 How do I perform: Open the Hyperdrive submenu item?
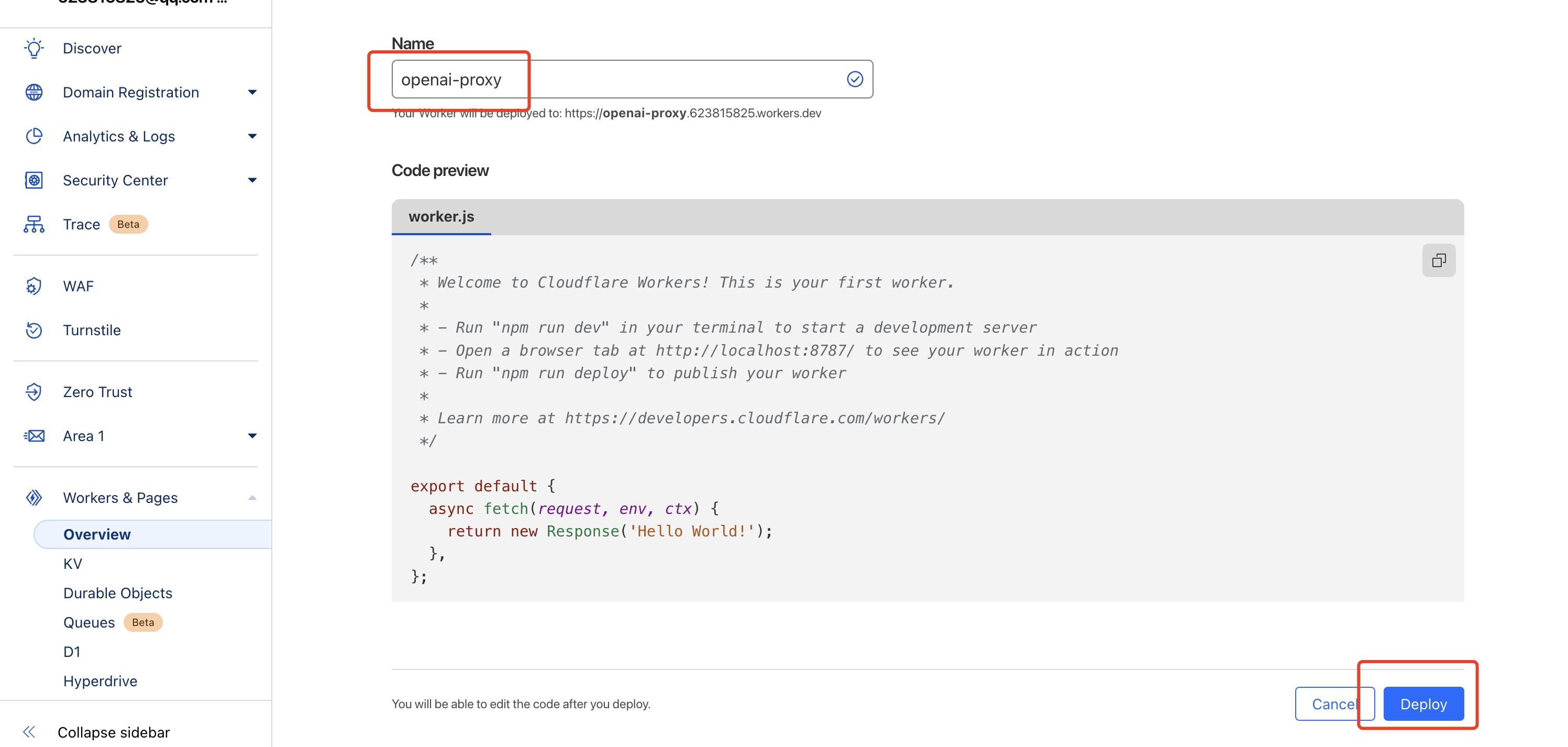pos(101,680)
